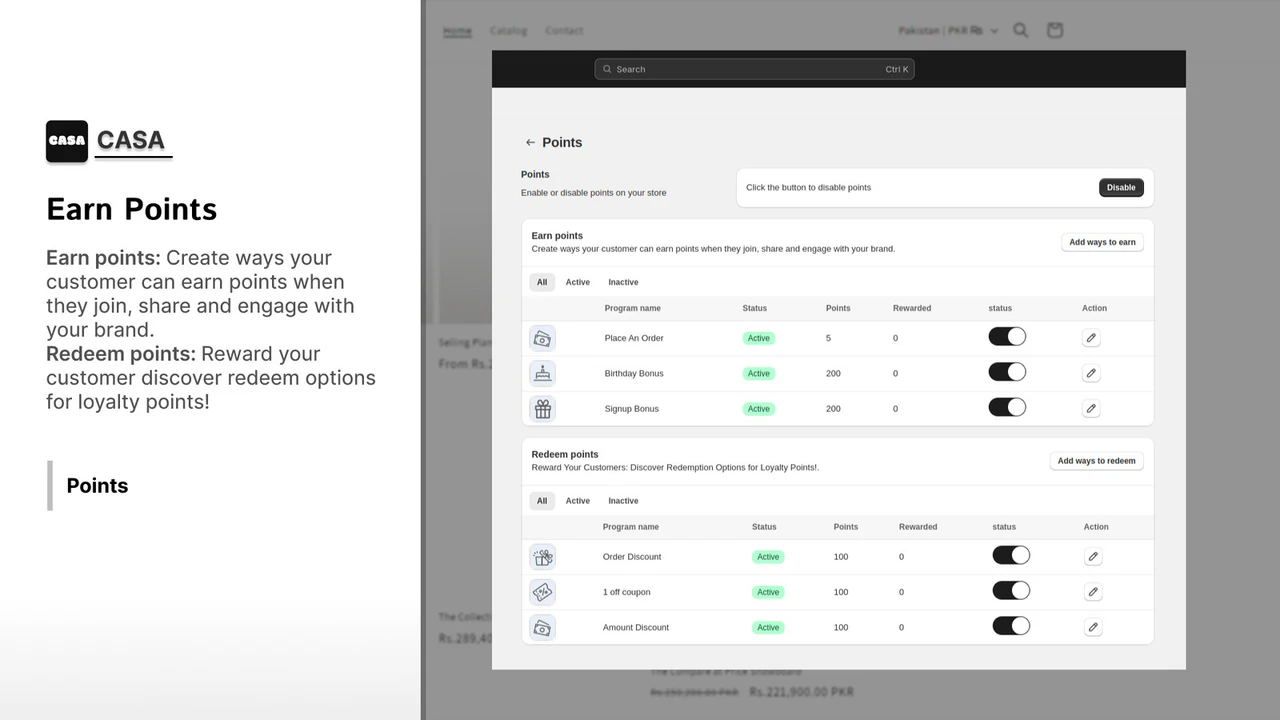Edit the Place An Order program

[1091, 338]
